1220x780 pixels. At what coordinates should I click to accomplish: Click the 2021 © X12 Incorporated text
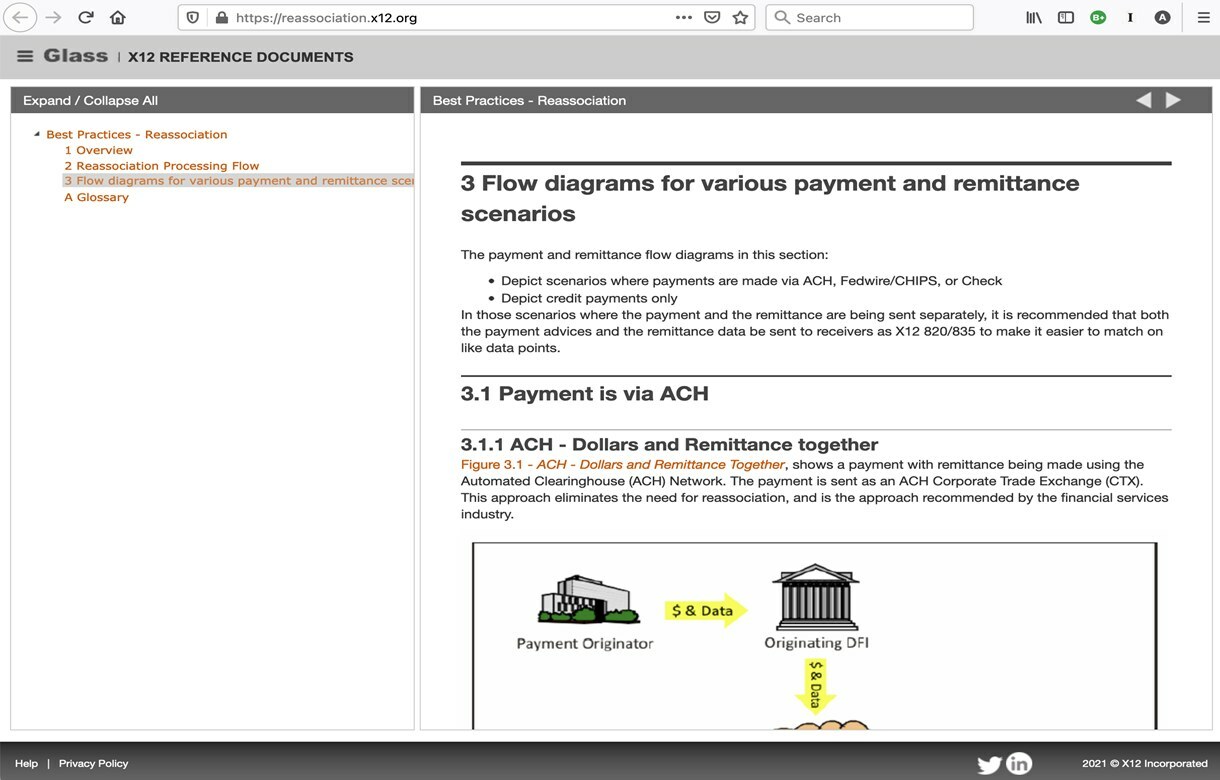[1144, 763]
